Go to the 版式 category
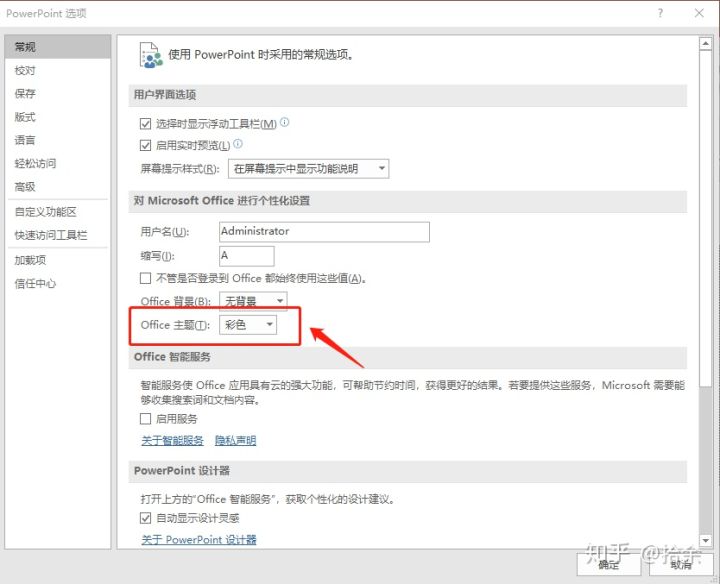The image size is (720, 584). [58, 117]
